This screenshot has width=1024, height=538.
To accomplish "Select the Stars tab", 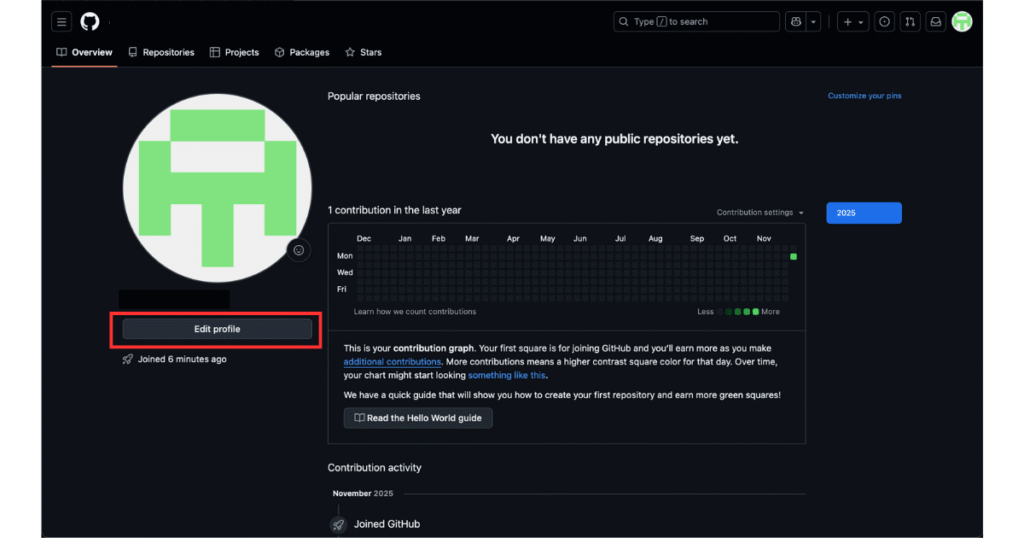I will pyautogui.click(x=363, y=52).
